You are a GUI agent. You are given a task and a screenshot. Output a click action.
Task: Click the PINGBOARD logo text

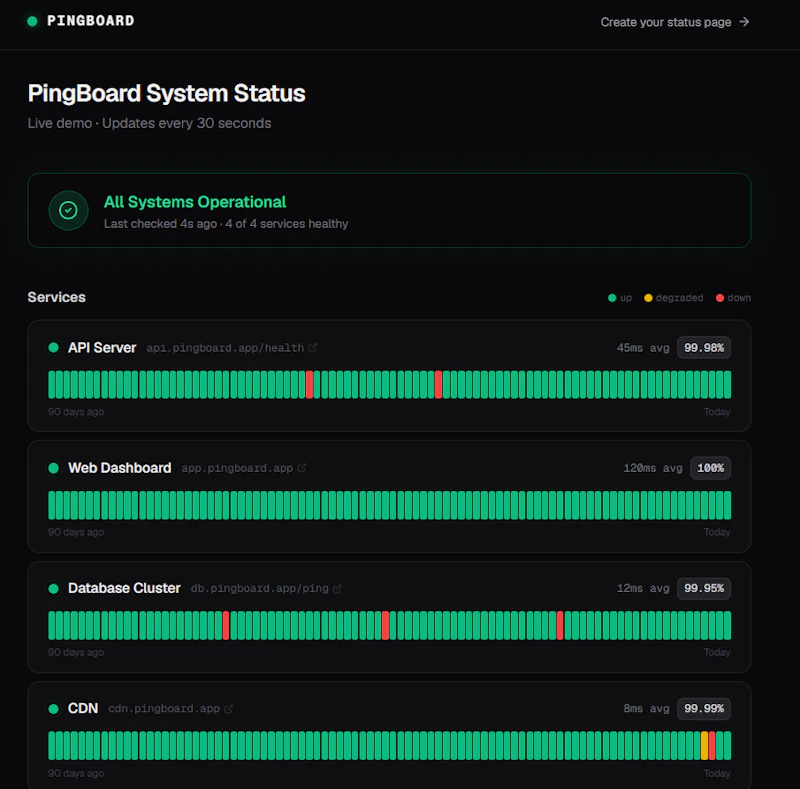[x=90, y=21]
